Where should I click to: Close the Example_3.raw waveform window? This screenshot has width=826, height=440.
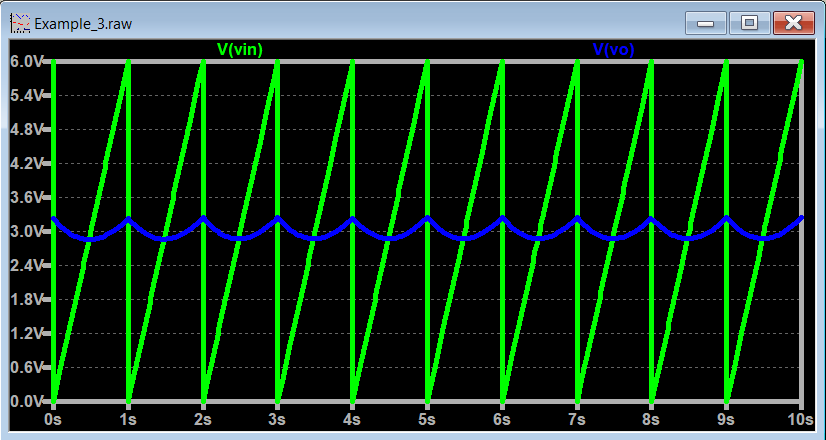[794, 21]
